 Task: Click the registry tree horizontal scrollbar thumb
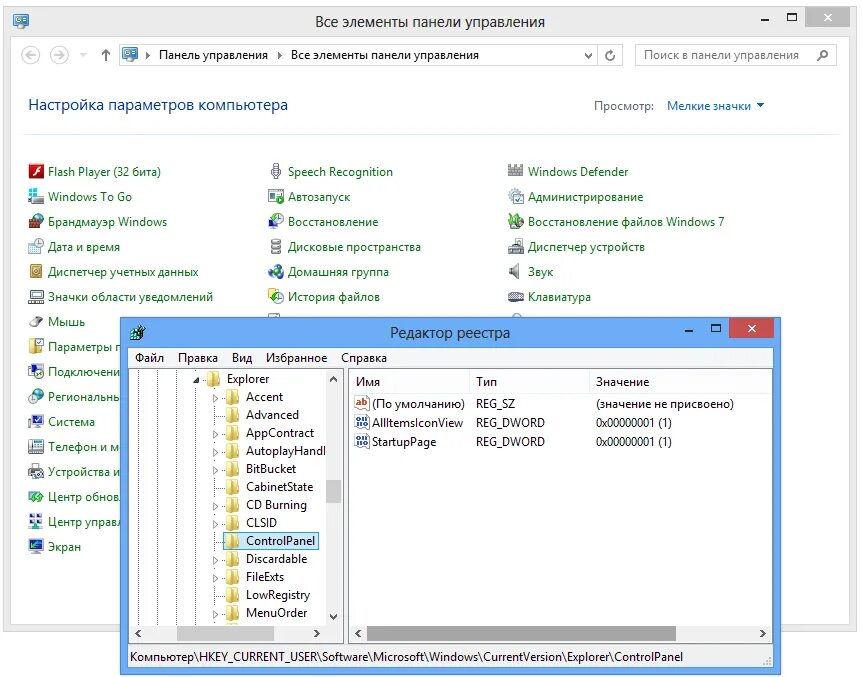tap(225, 634)
